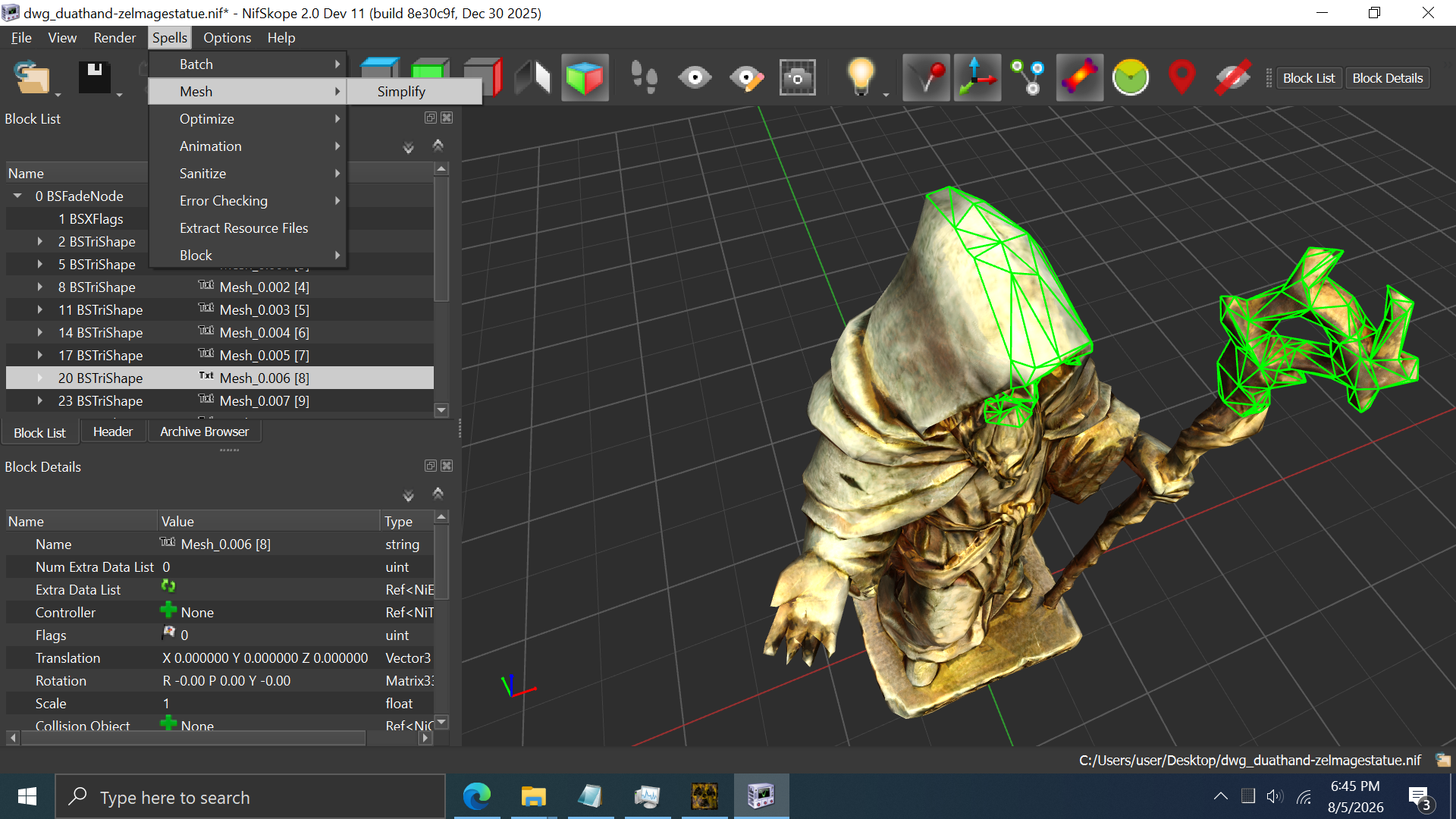Image resolution: width=1456 pixels, height=819 pixels.
Task: Click the connected nodes toolbar icon
Action: click(x=1028, y=77)
